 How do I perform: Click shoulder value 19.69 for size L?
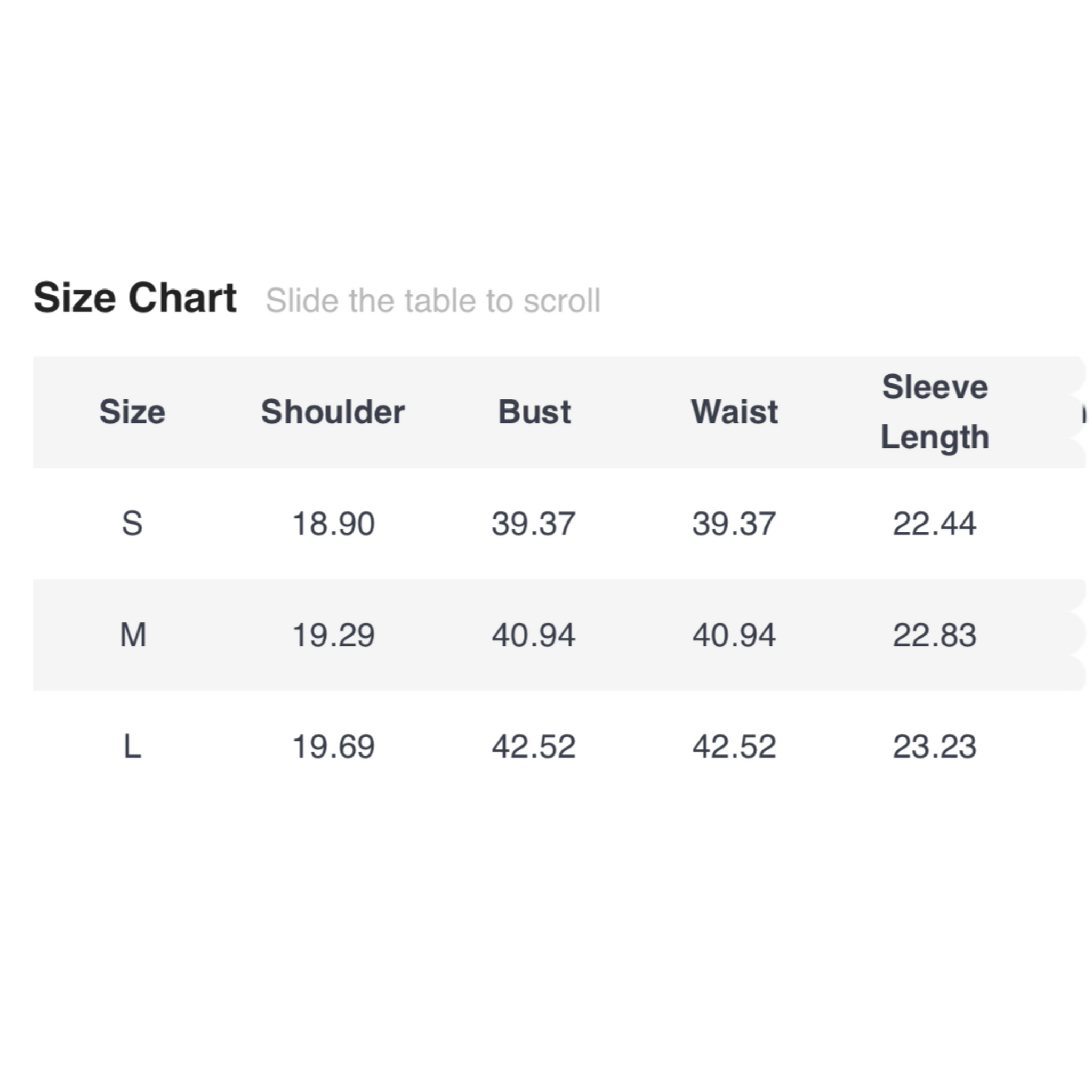point(333,746)
